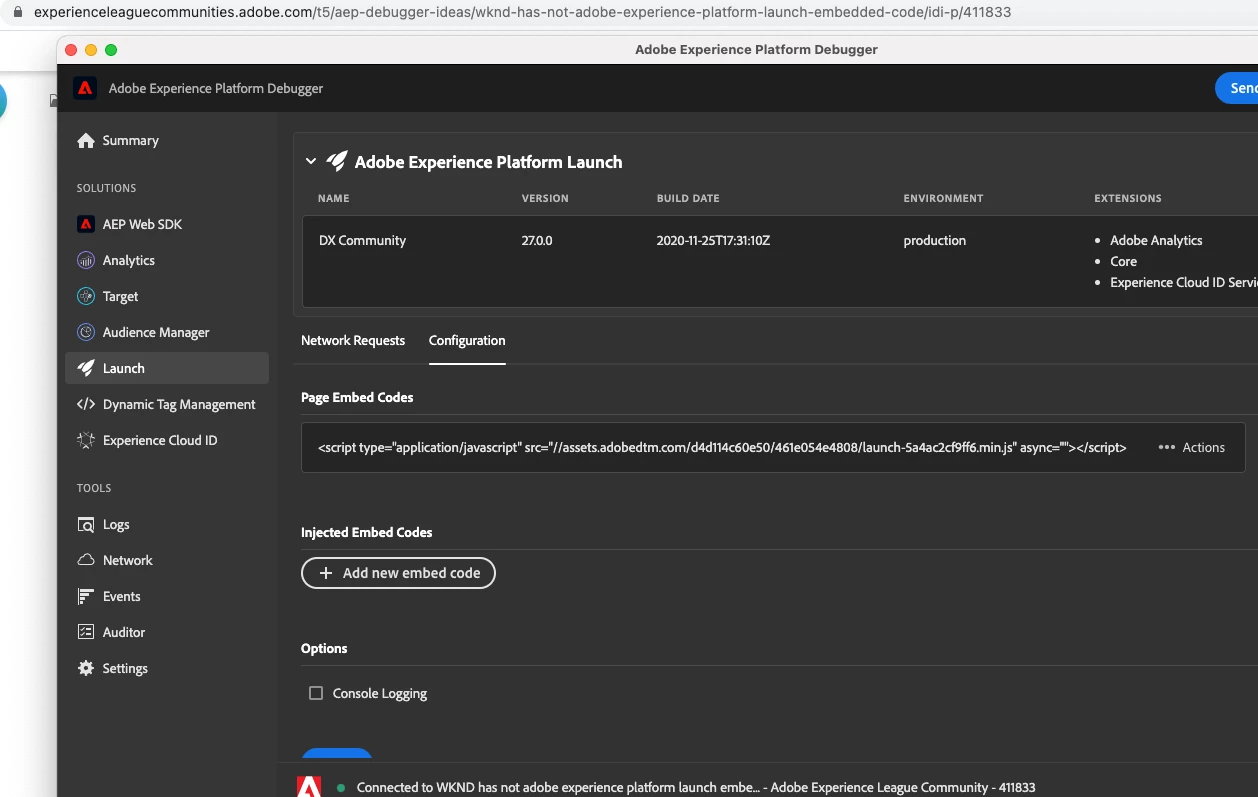Click the Events icon under Tools
Screen dimensions: 1258x797
tap(86, 597)
